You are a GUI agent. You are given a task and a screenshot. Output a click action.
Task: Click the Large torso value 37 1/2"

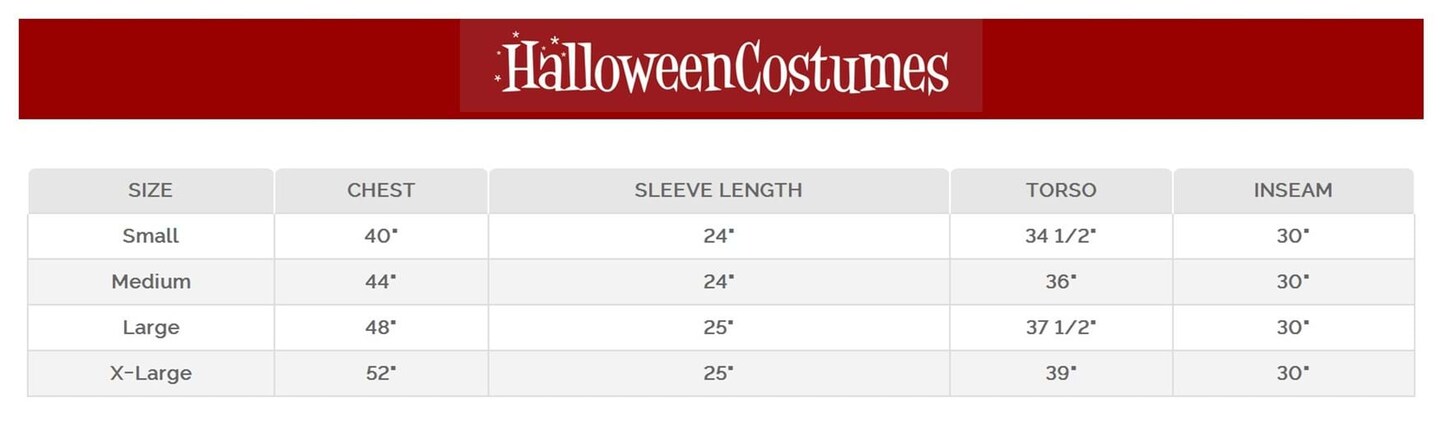pos(1061,327)
